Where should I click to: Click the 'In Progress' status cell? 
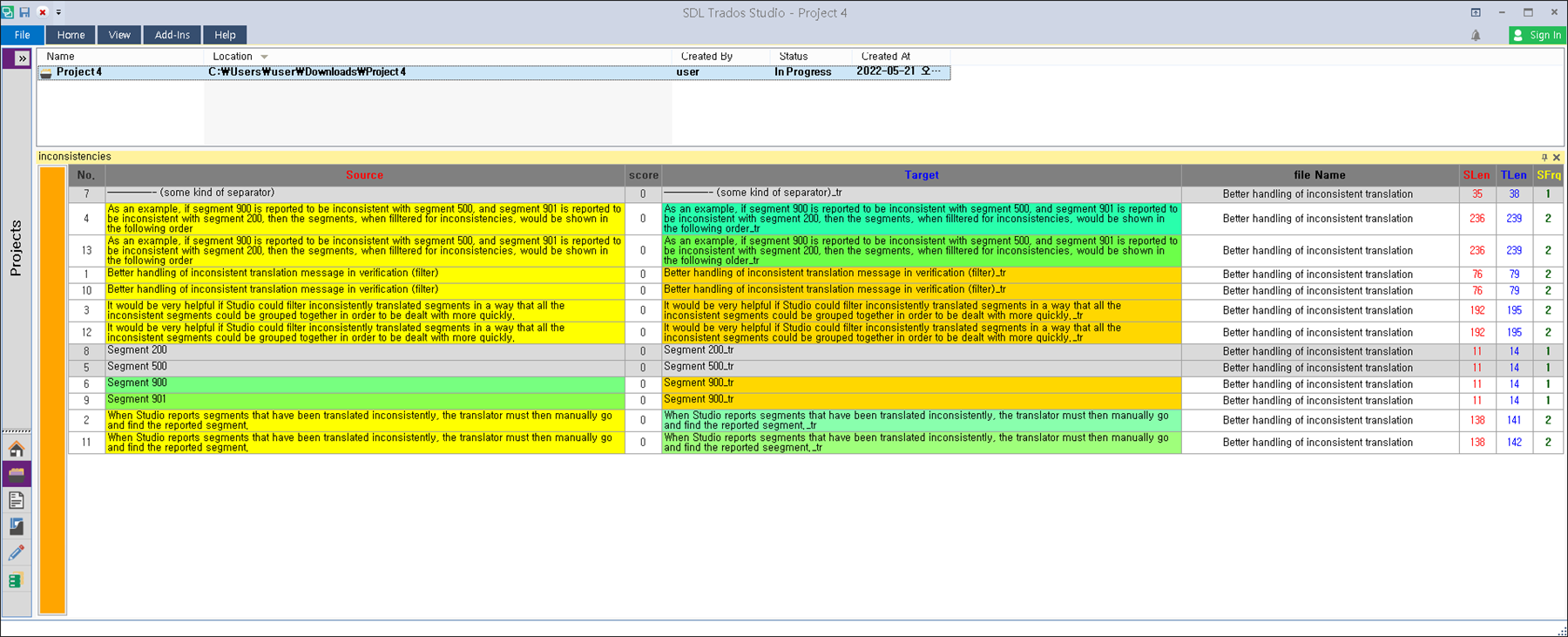tap(802, 72)
